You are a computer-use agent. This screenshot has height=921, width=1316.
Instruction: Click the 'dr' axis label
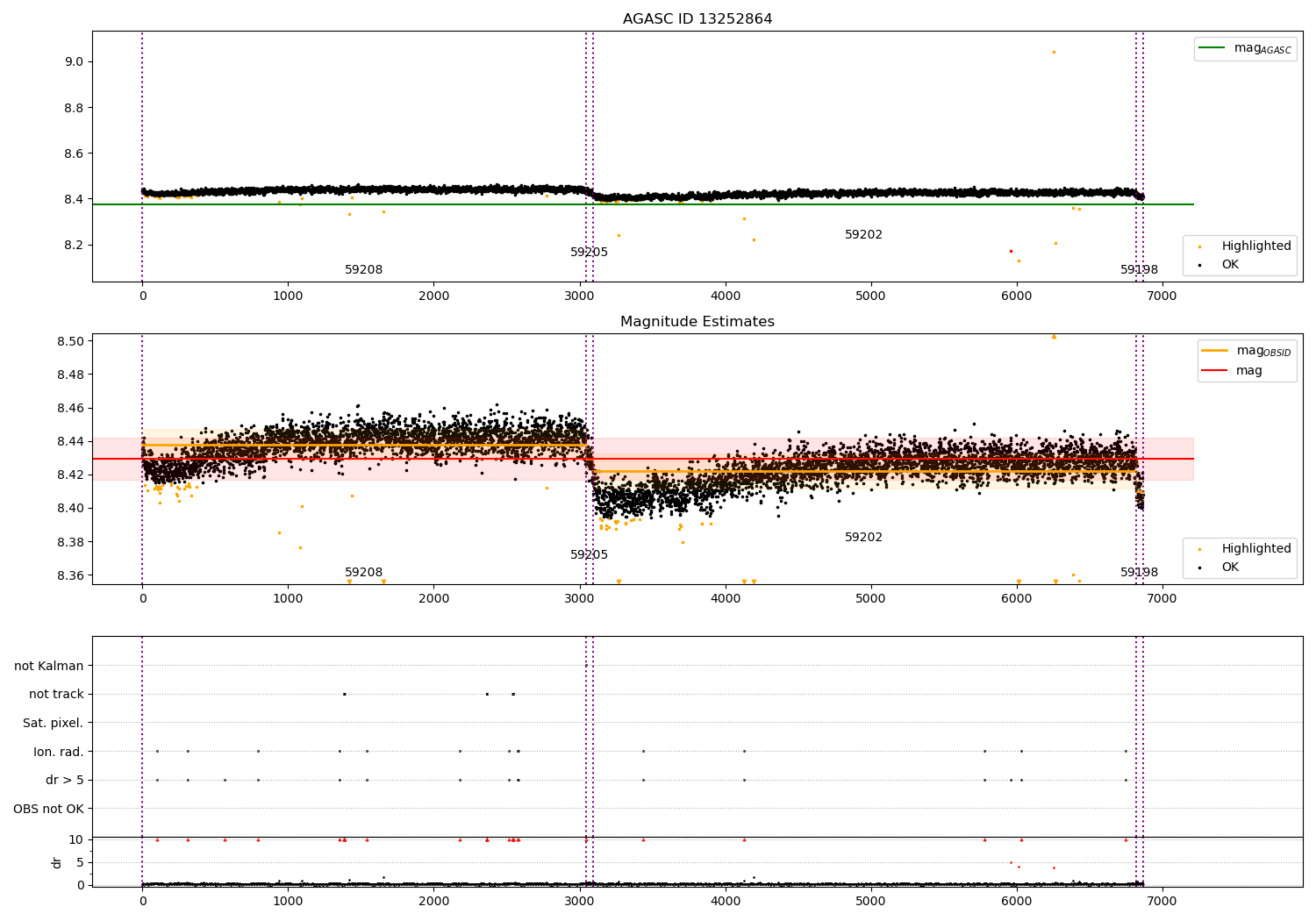coord(57,862)
